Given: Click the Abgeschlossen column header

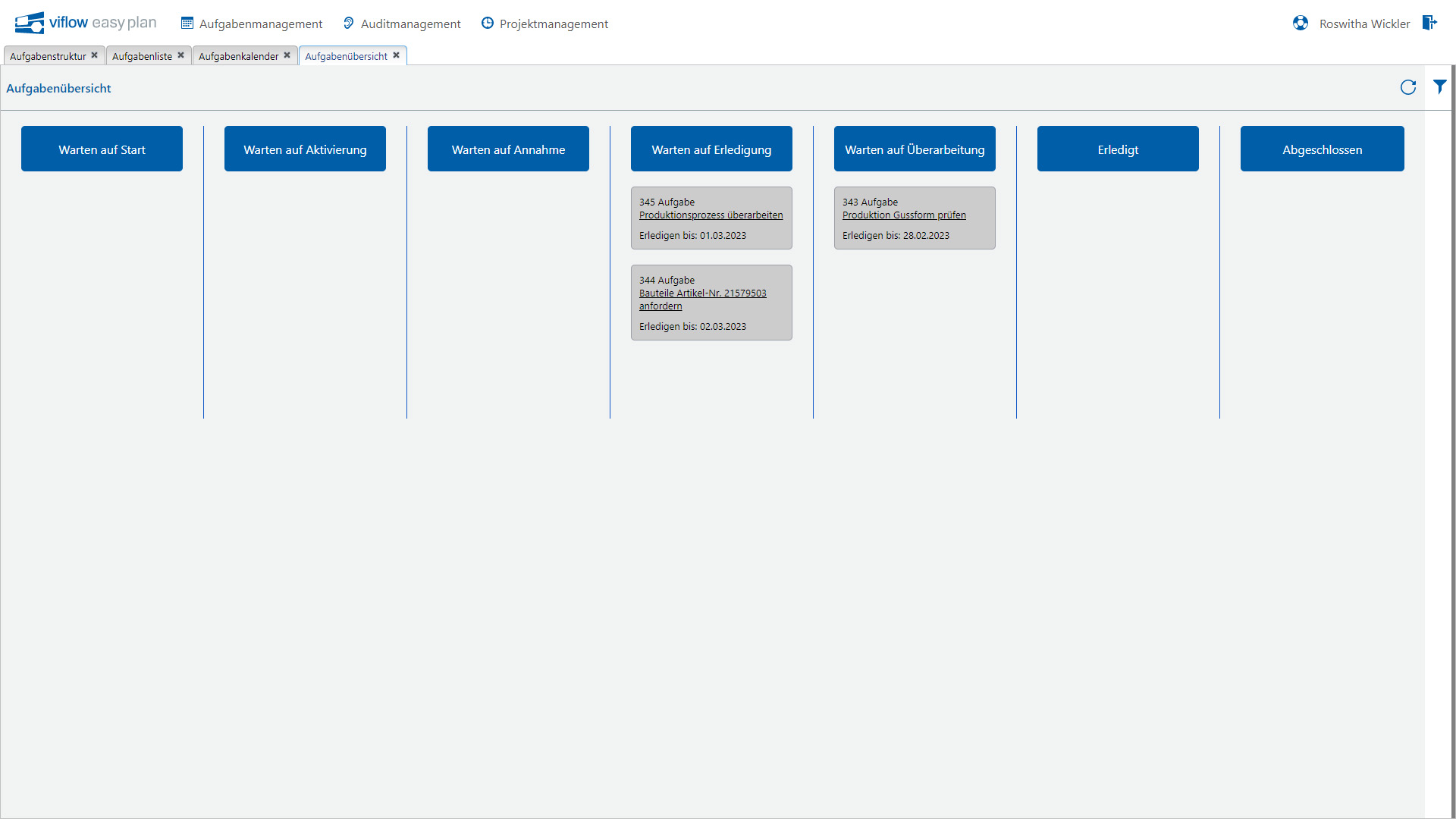Looking at the screenshot, I should (1322, 149).
